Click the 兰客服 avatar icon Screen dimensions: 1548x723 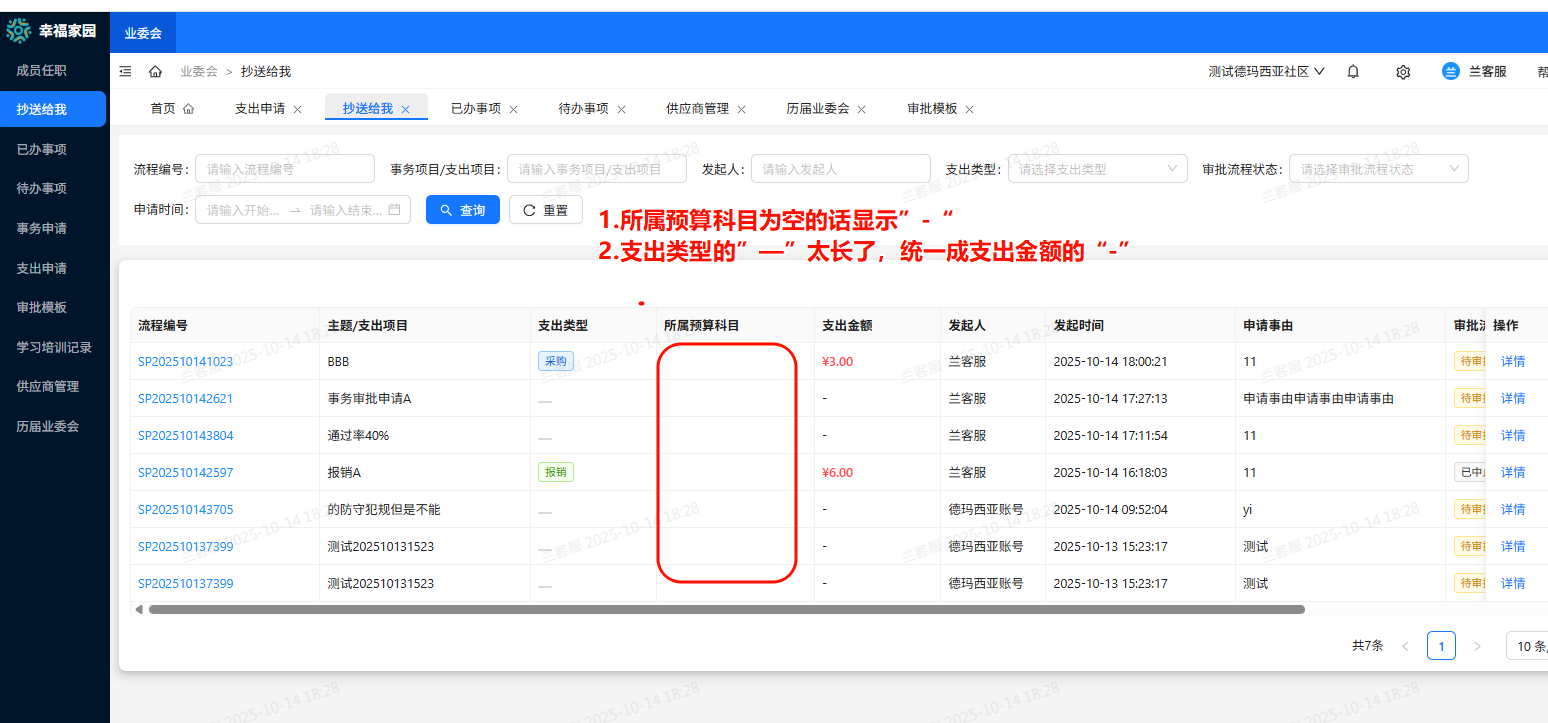[1450, 71]
